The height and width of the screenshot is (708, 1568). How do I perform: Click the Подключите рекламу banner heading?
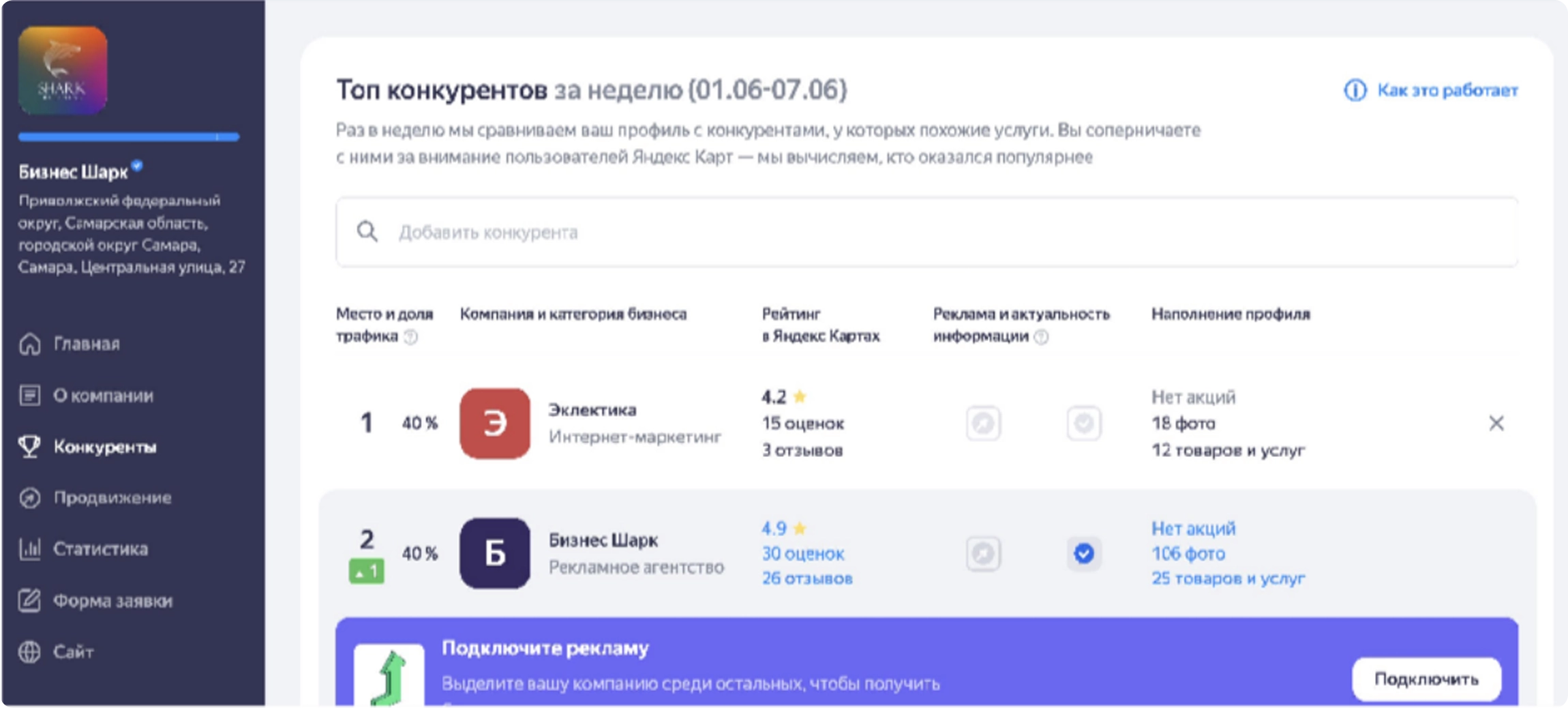coord(545,648)
